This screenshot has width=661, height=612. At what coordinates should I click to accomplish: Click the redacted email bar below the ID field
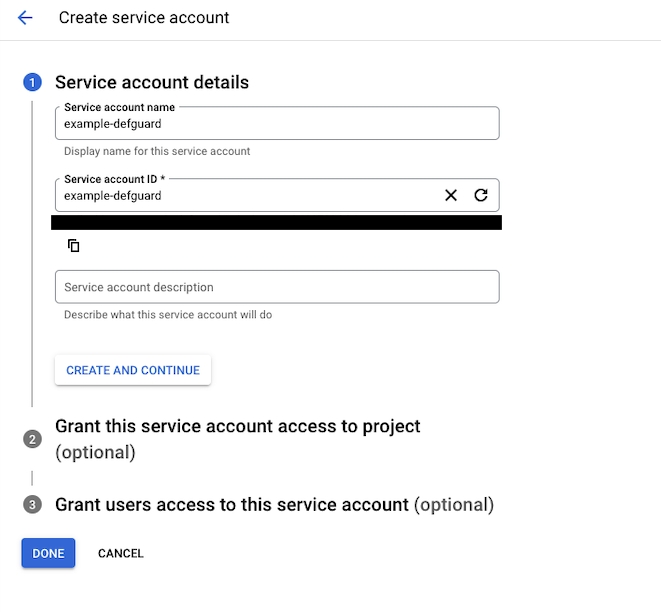coord(278,222)
